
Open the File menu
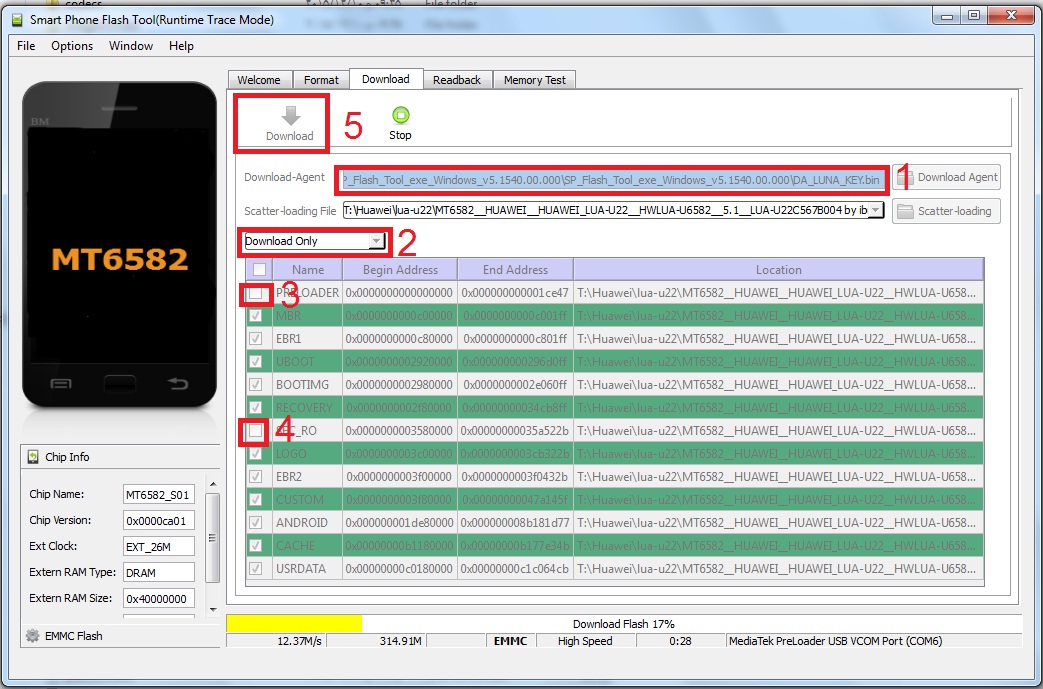click(x=26, y=46)
